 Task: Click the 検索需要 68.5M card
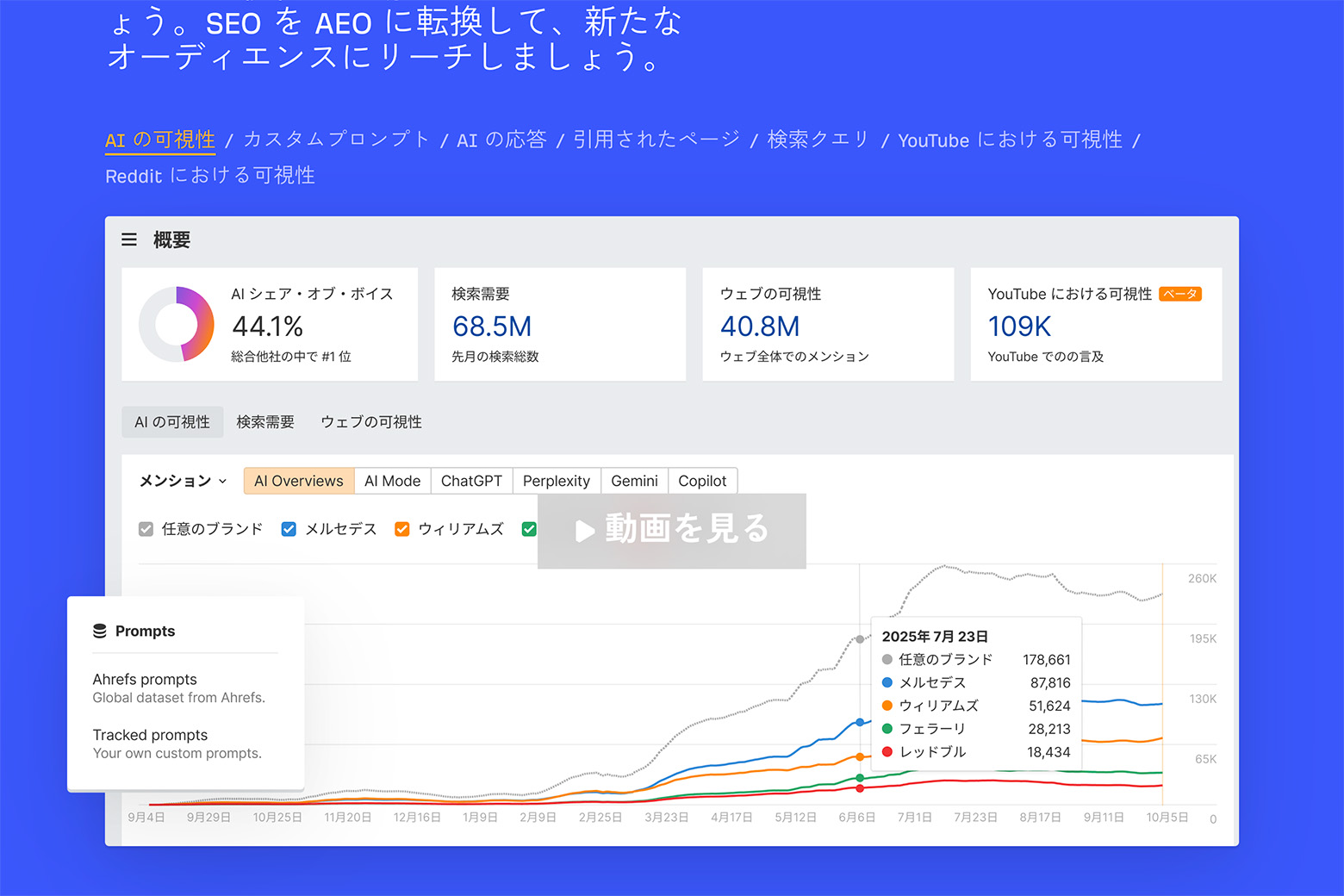click(560, 324)
